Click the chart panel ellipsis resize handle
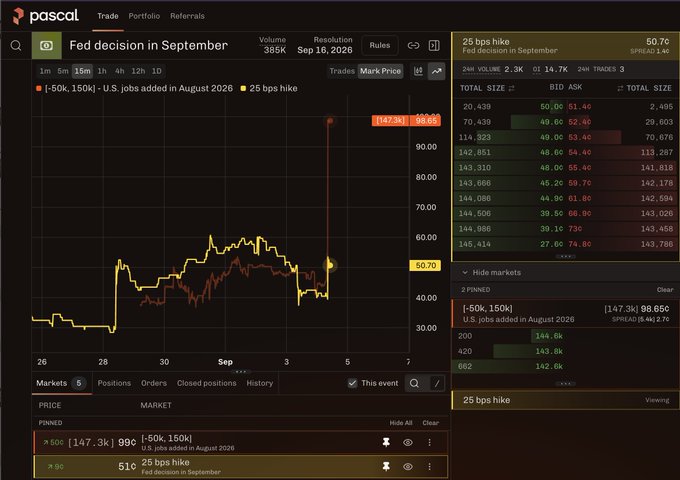 tap(241, 372)
